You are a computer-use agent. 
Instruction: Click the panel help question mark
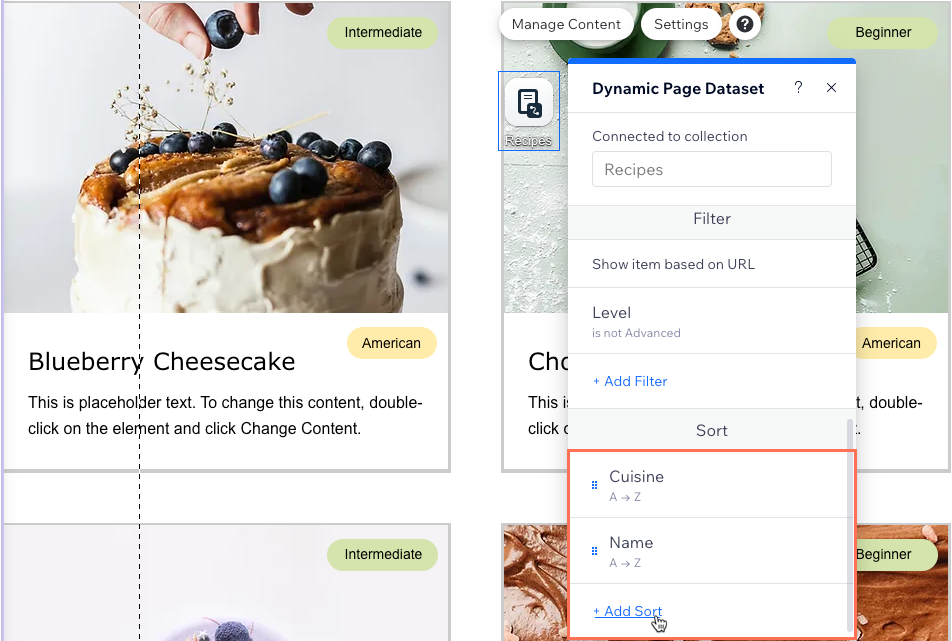tap(798, 87)
